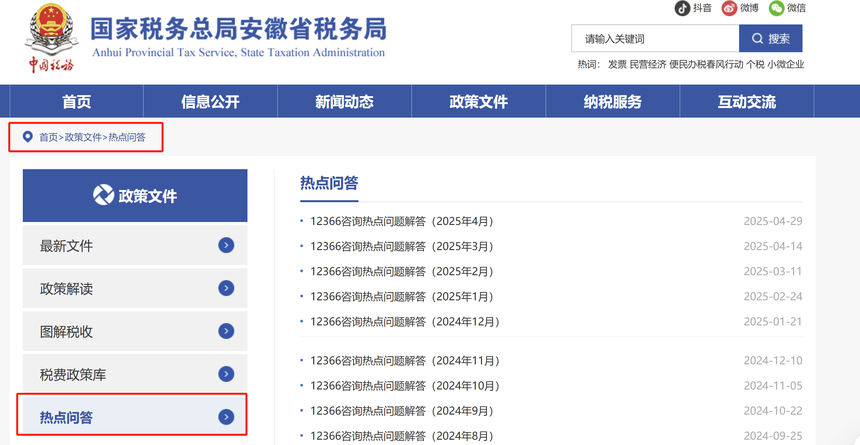Click the date 2025-03-11
Viewport: 860px width, 445px height.
click(773, 271)
